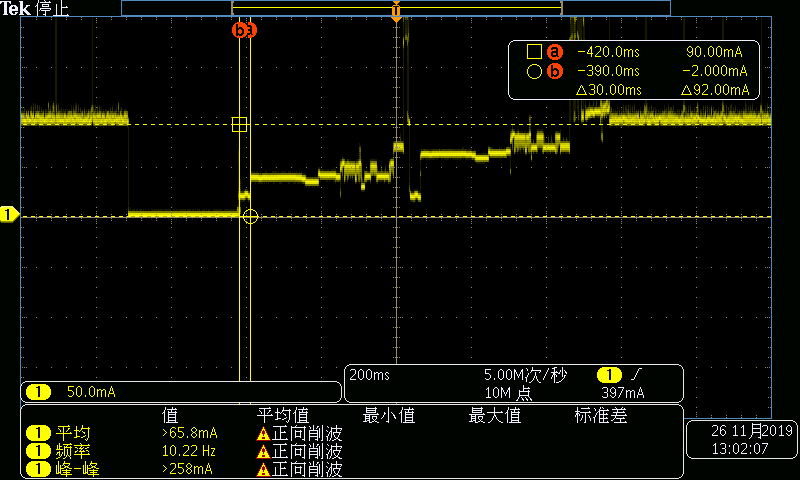Click the rising edge trigger slope icon
The width and height of the screenshot is (800, 480).
click(x=636, y=375)
